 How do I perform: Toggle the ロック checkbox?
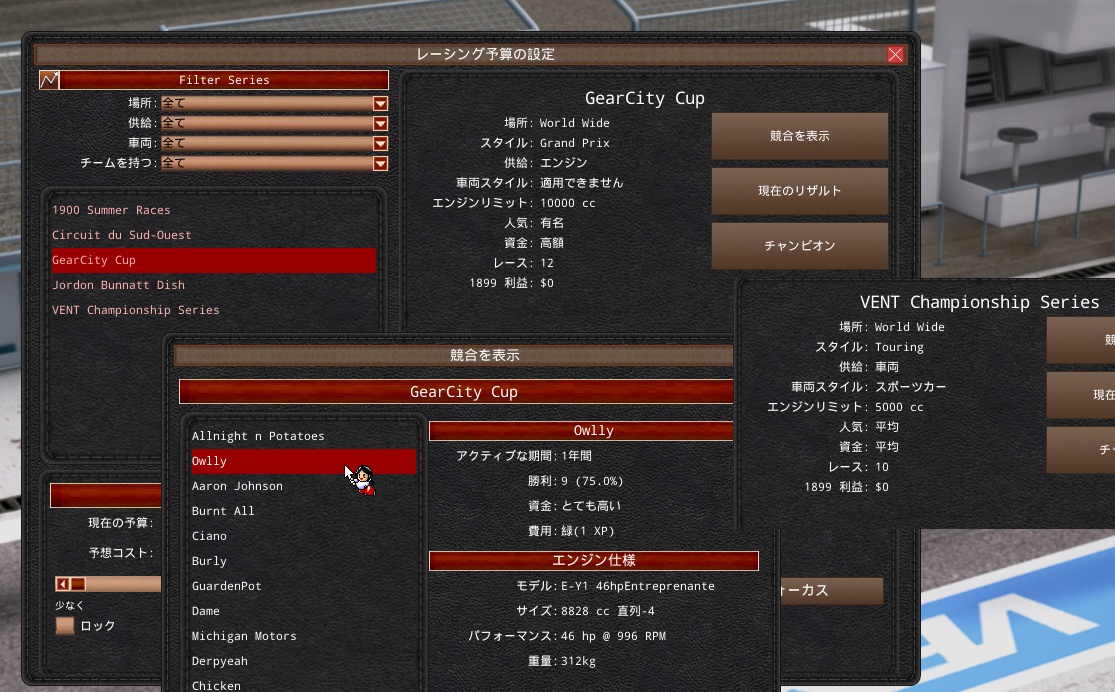(x=65, y=626)
